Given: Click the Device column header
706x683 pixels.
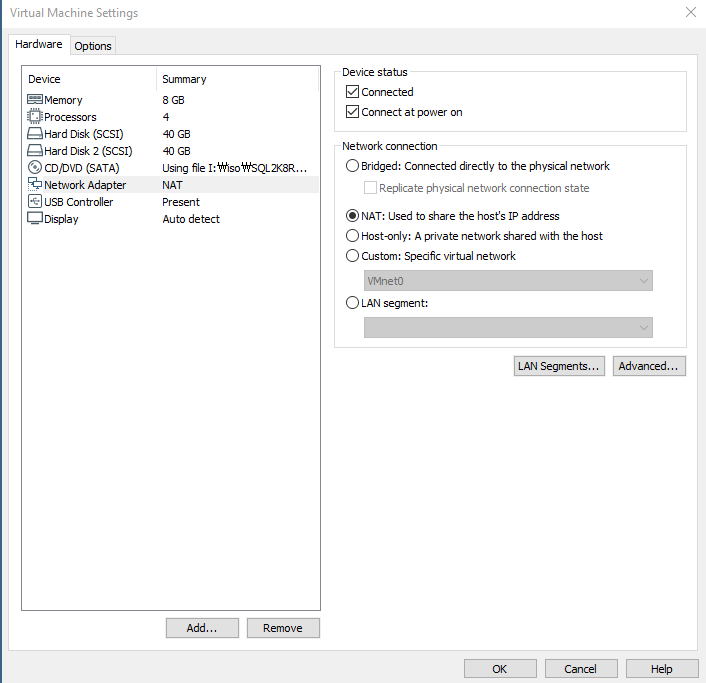Looking at the screenshot, I should click(x=44, y=79).
